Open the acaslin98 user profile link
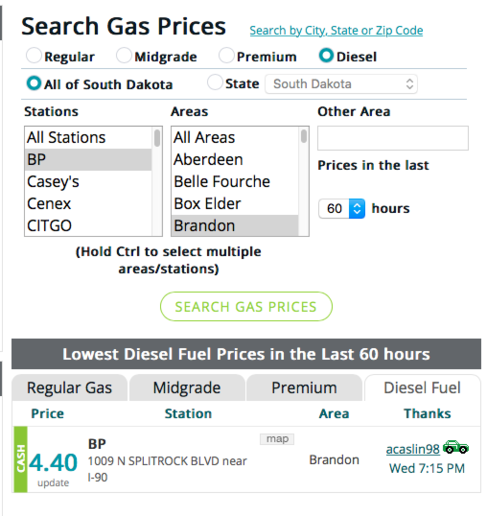 click(x=413, y=449)
